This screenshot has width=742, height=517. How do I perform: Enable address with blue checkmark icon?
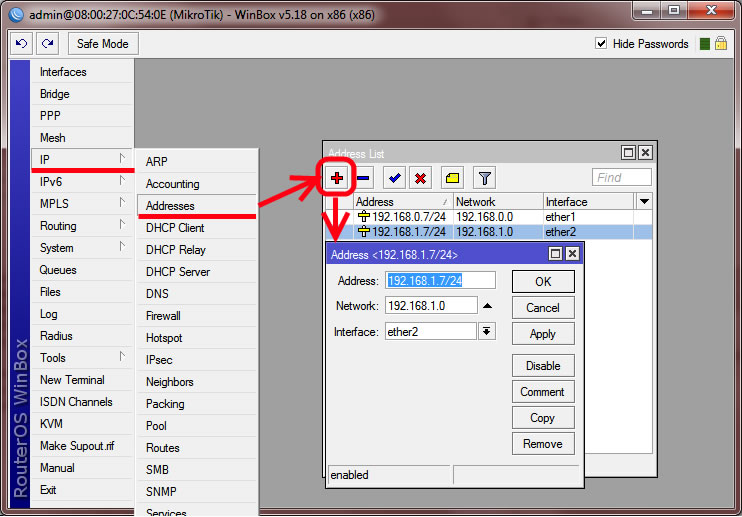click(x=394, y=178)
